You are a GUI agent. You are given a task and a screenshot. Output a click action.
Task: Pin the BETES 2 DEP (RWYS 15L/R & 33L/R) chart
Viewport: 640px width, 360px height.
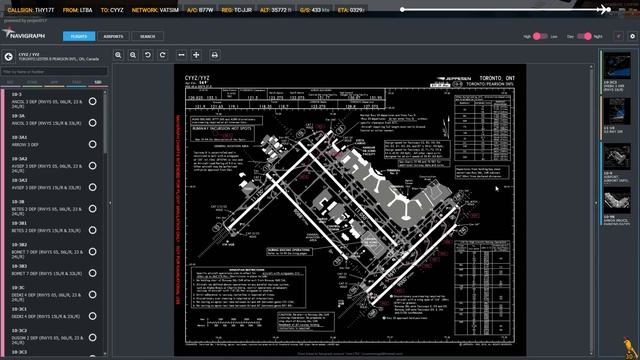click(93, 230)
